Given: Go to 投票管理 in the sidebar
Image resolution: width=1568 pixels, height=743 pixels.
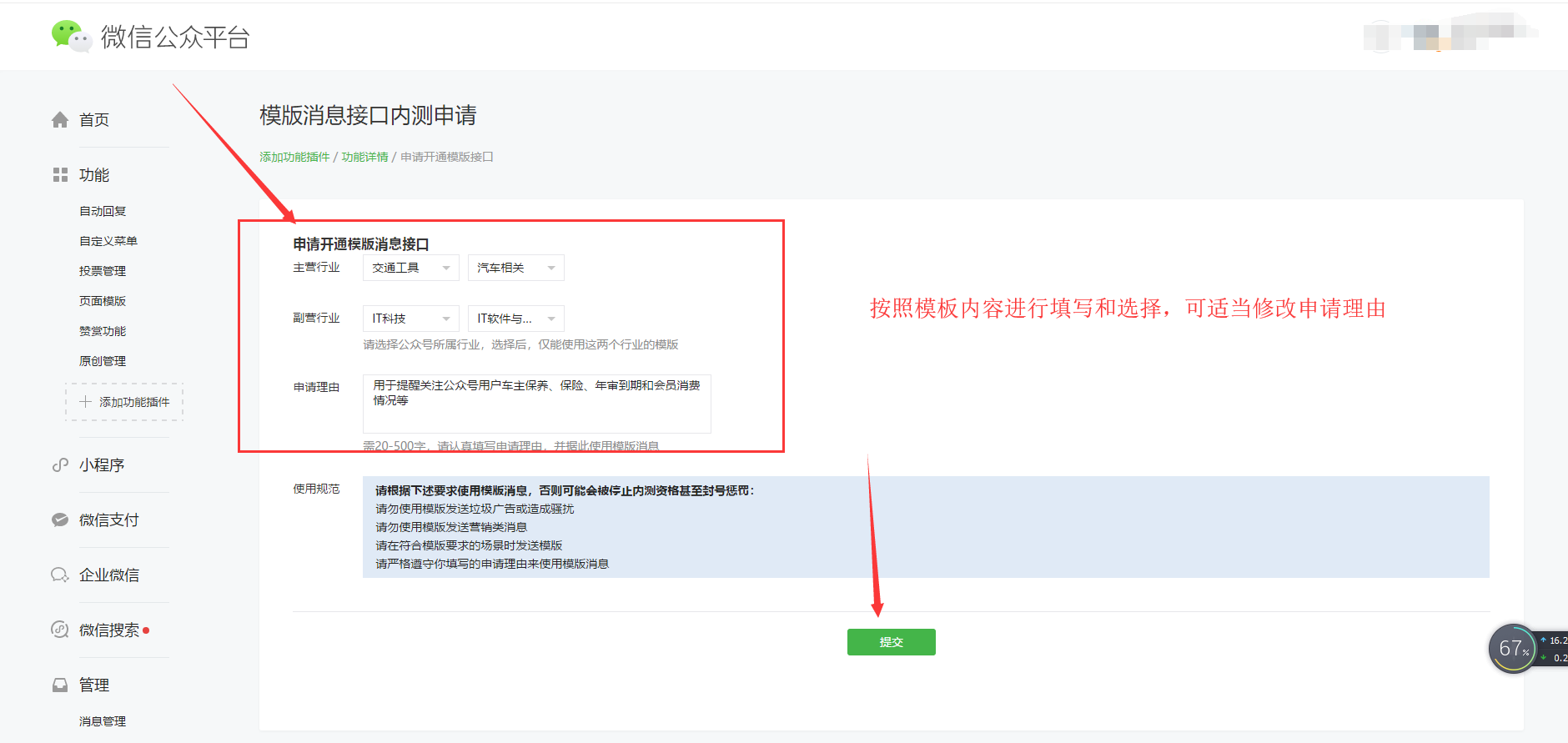Looking at the screenshot, I should tap(103, 271).
